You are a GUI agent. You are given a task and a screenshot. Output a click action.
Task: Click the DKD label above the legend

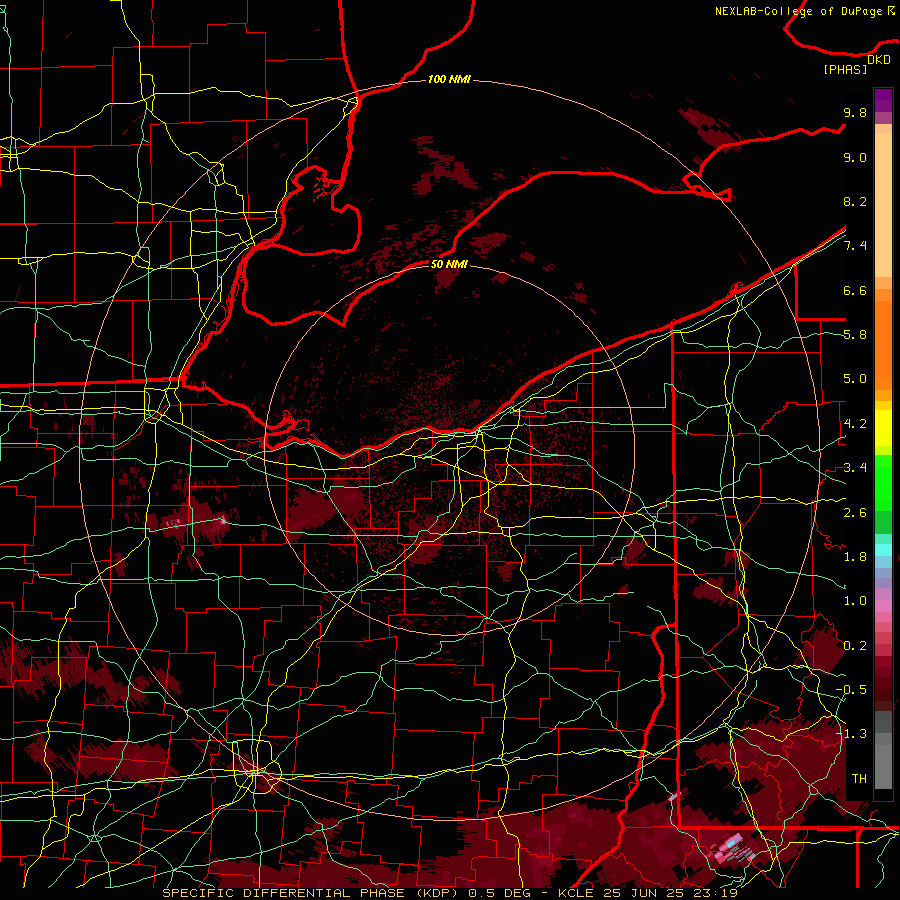(x=879, y=60)
